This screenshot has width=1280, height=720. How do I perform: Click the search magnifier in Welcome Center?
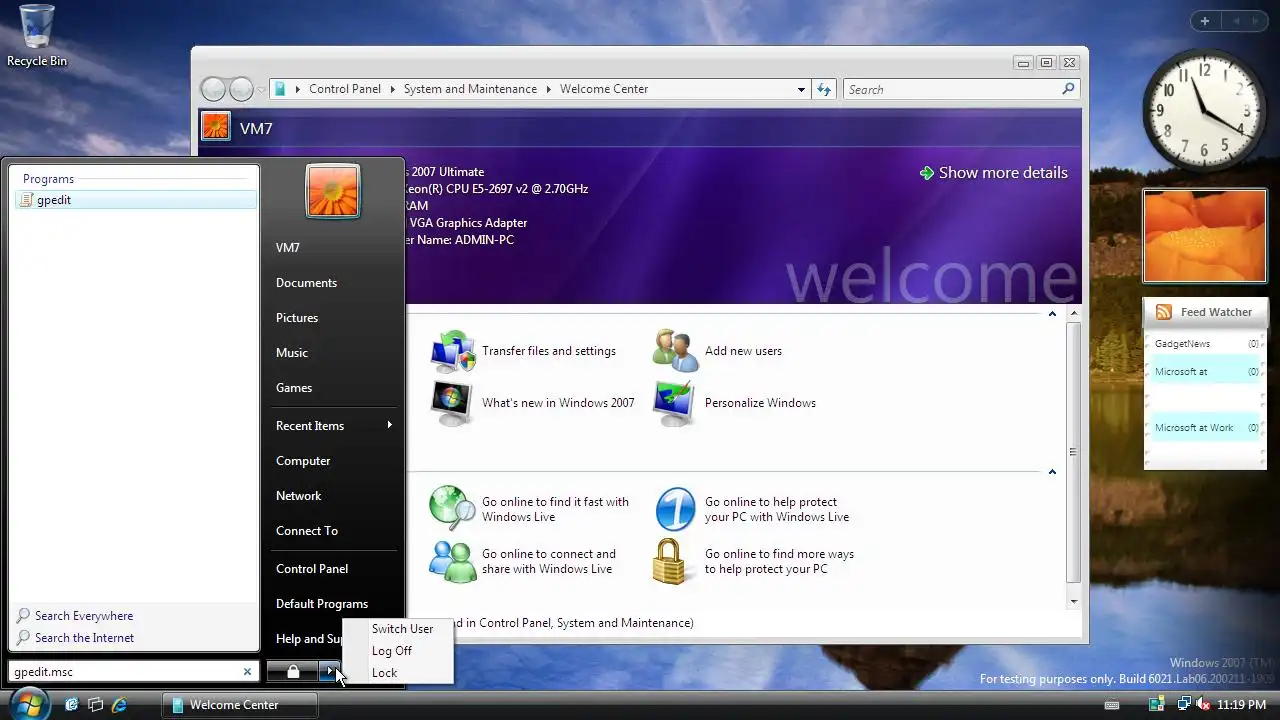point(1068,89)
